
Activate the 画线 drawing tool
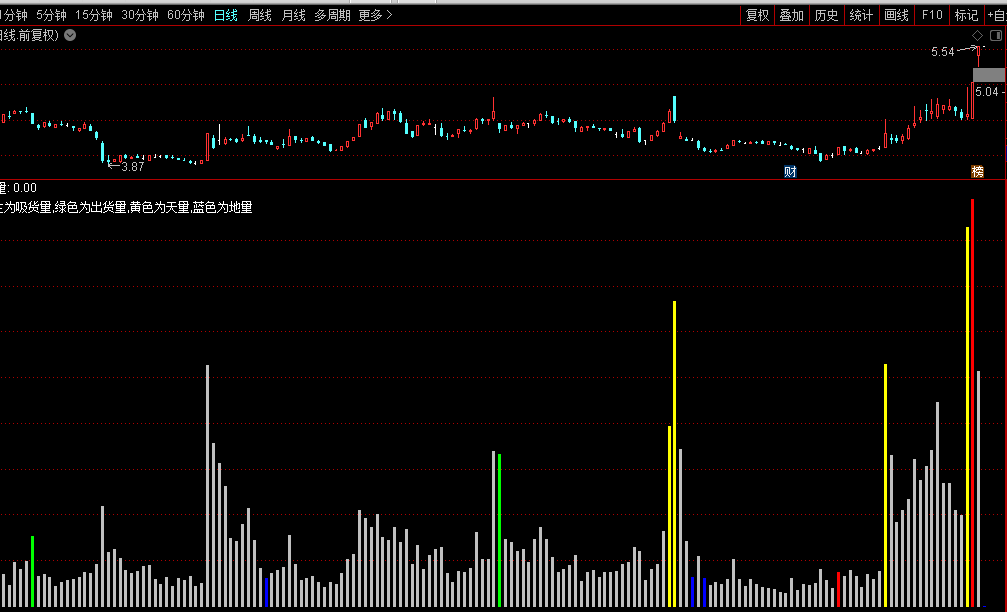(x=896, y=15)
